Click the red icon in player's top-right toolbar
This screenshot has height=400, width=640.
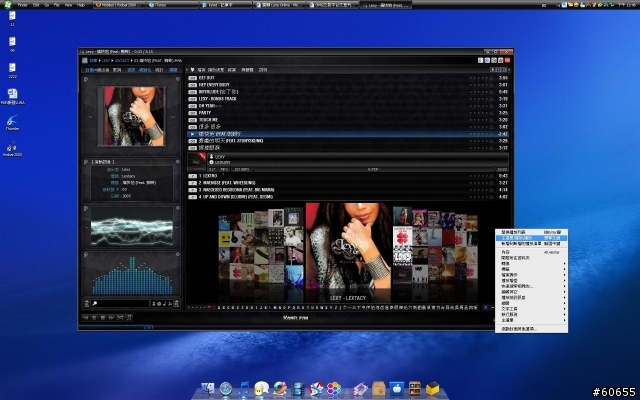507,60
